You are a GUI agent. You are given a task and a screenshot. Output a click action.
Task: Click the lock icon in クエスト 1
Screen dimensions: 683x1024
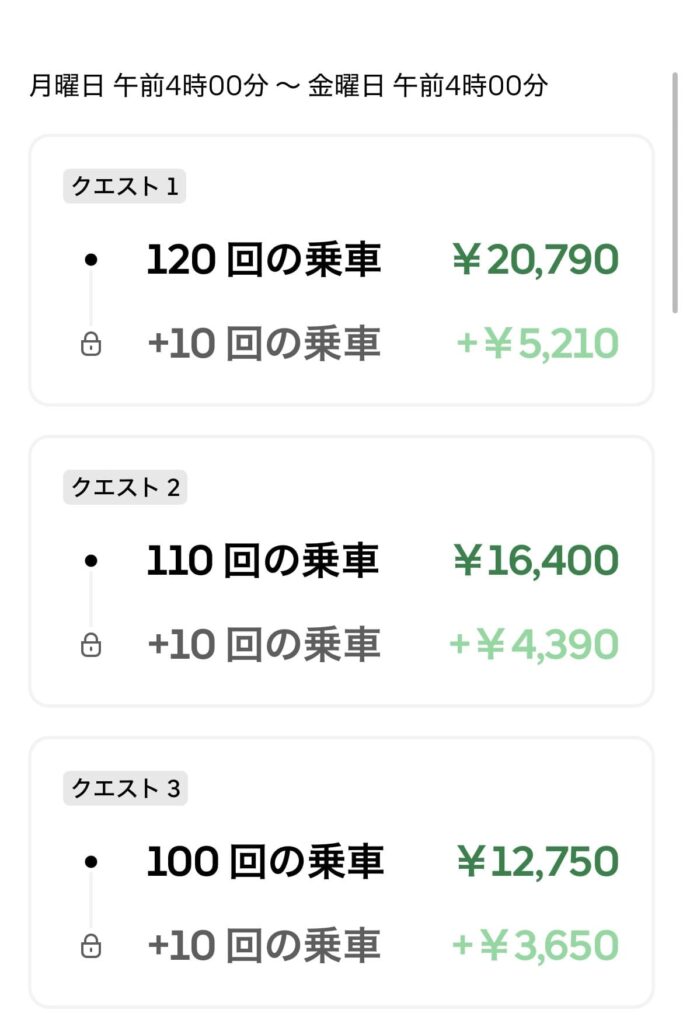pos(93,344)
